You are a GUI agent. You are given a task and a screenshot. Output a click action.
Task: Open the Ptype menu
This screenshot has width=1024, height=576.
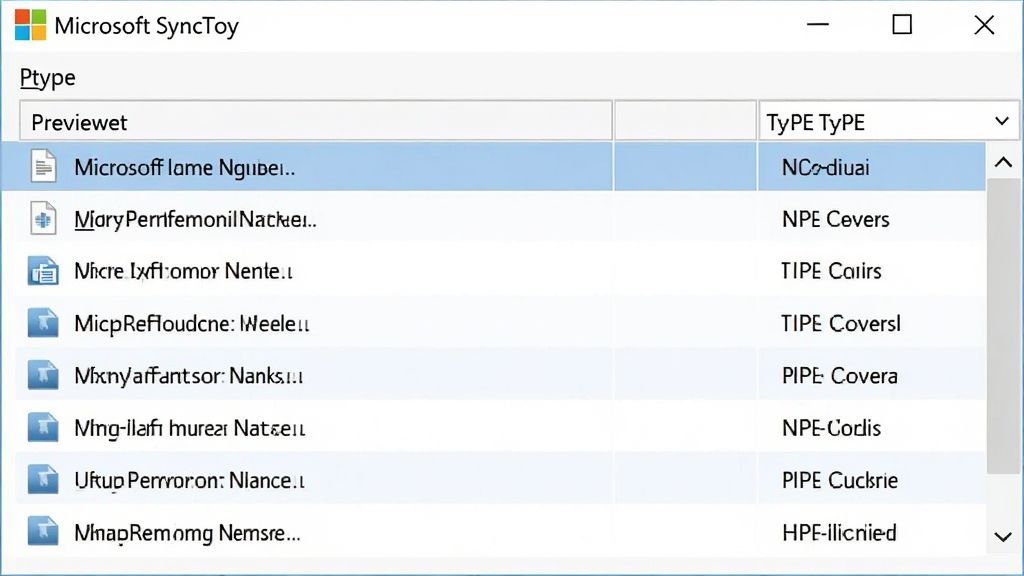point(48,78)
